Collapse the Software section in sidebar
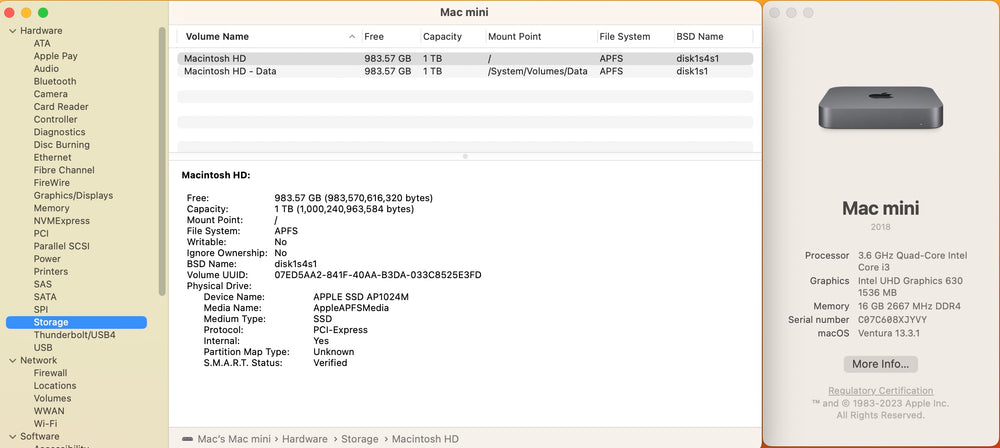The width and height of the screenshot is (1000, 448). 12,437
